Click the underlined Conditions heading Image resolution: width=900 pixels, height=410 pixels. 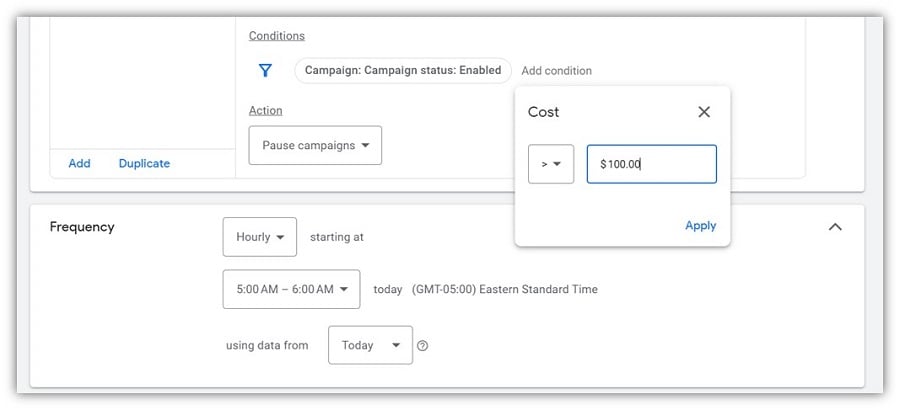click(277, 36)
